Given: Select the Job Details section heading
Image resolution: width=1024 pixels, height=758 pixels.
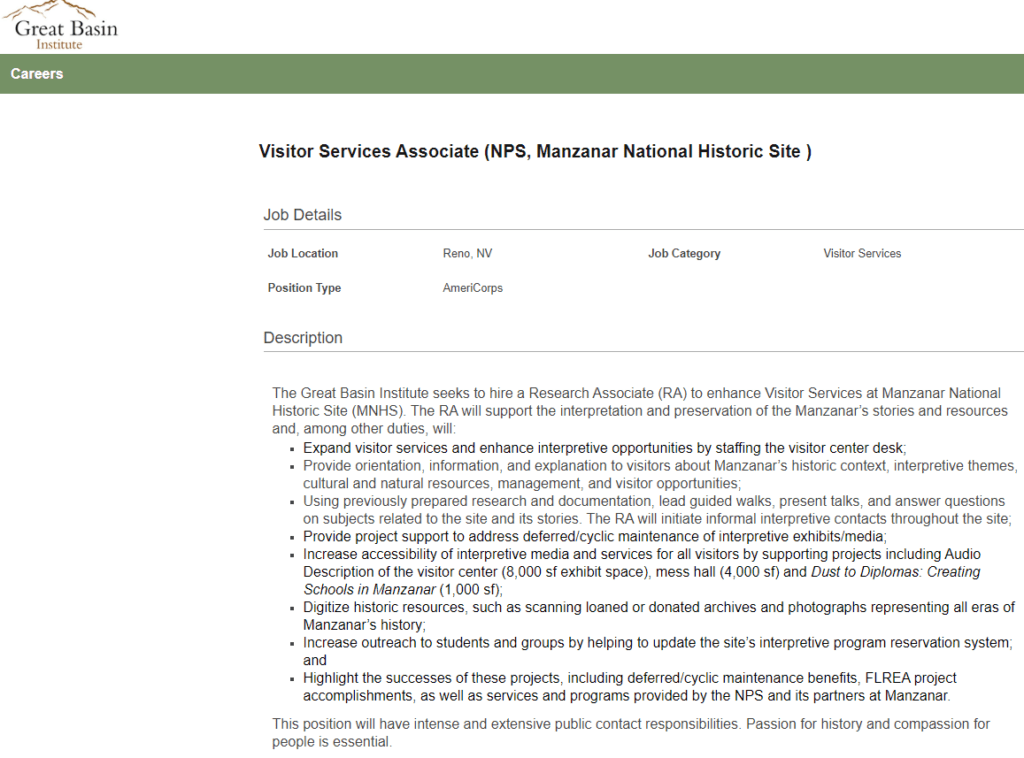Looking at the screenshot, I should click(302, 215).
